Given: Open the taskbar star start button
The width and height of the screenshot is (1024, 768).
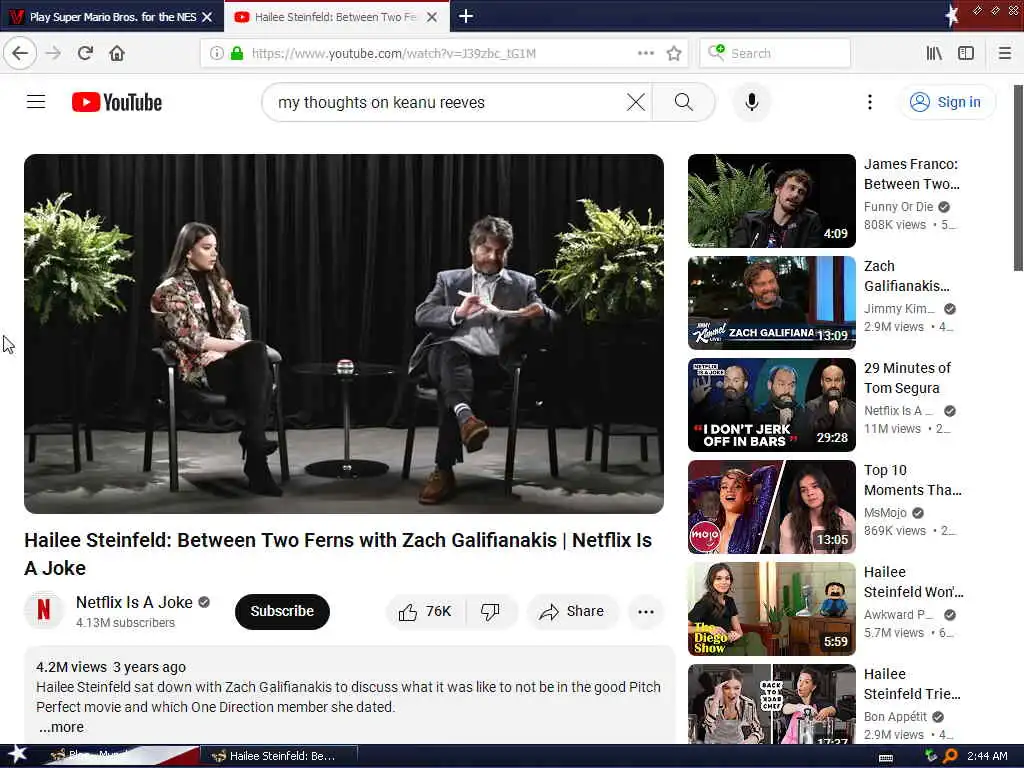Looking at the screenshot, I should point(18,754).
